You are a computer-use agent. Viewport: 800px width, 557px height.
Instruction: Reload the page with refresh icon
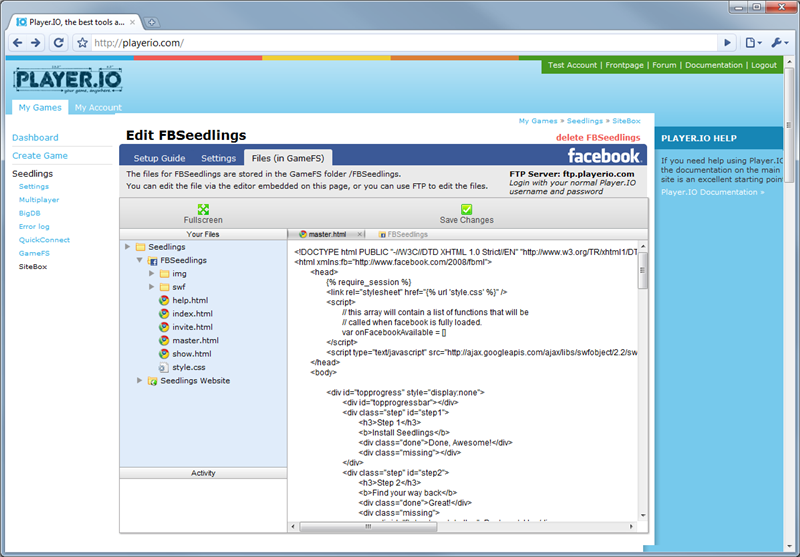click(59, 43)
